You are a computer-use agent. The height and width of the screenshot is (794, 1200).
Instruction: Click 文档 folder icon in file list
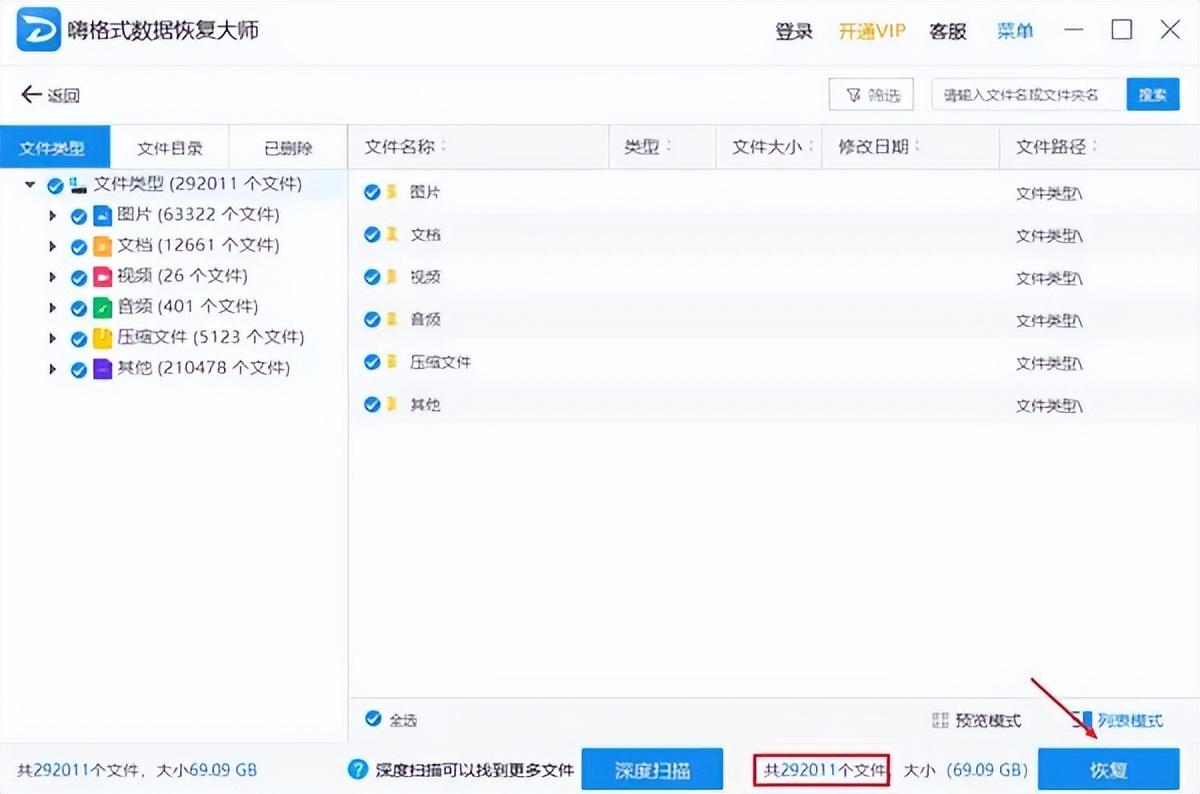(393, 235)
